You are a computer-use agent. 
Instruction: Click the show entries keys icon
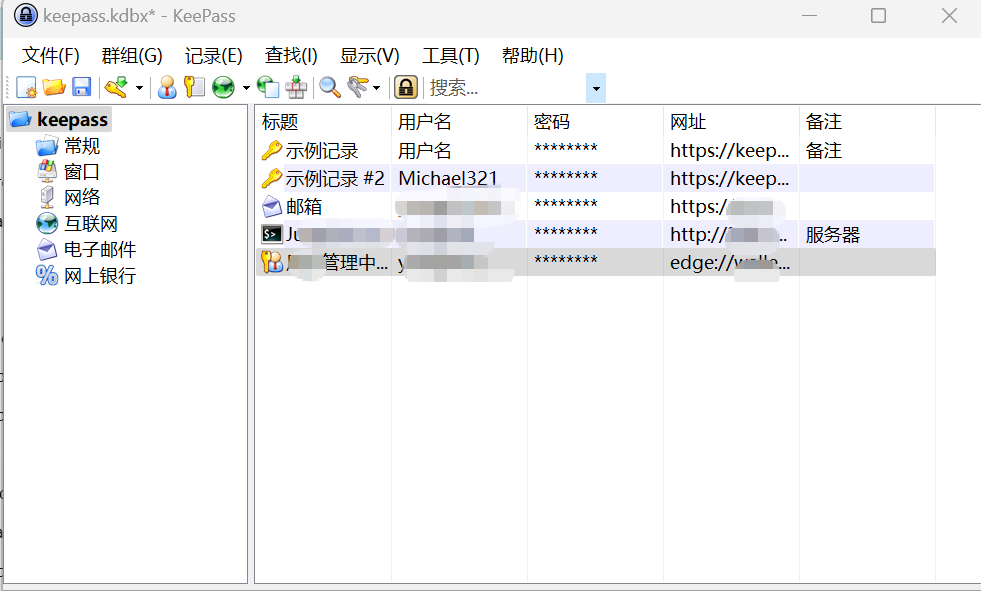coord(357,88)
